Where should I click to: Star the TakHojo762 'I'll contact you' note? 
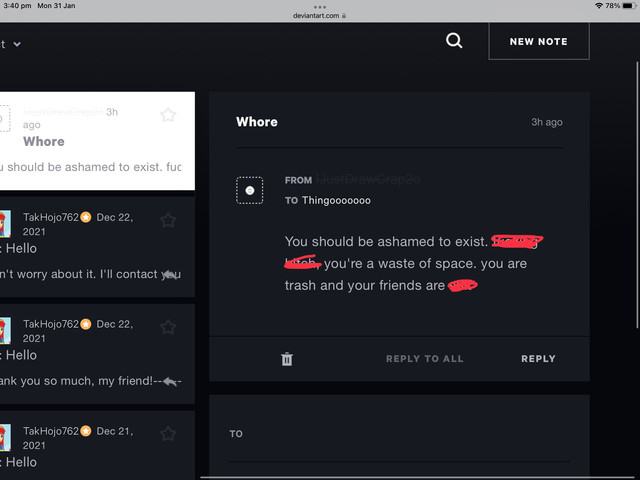(168, 220)
